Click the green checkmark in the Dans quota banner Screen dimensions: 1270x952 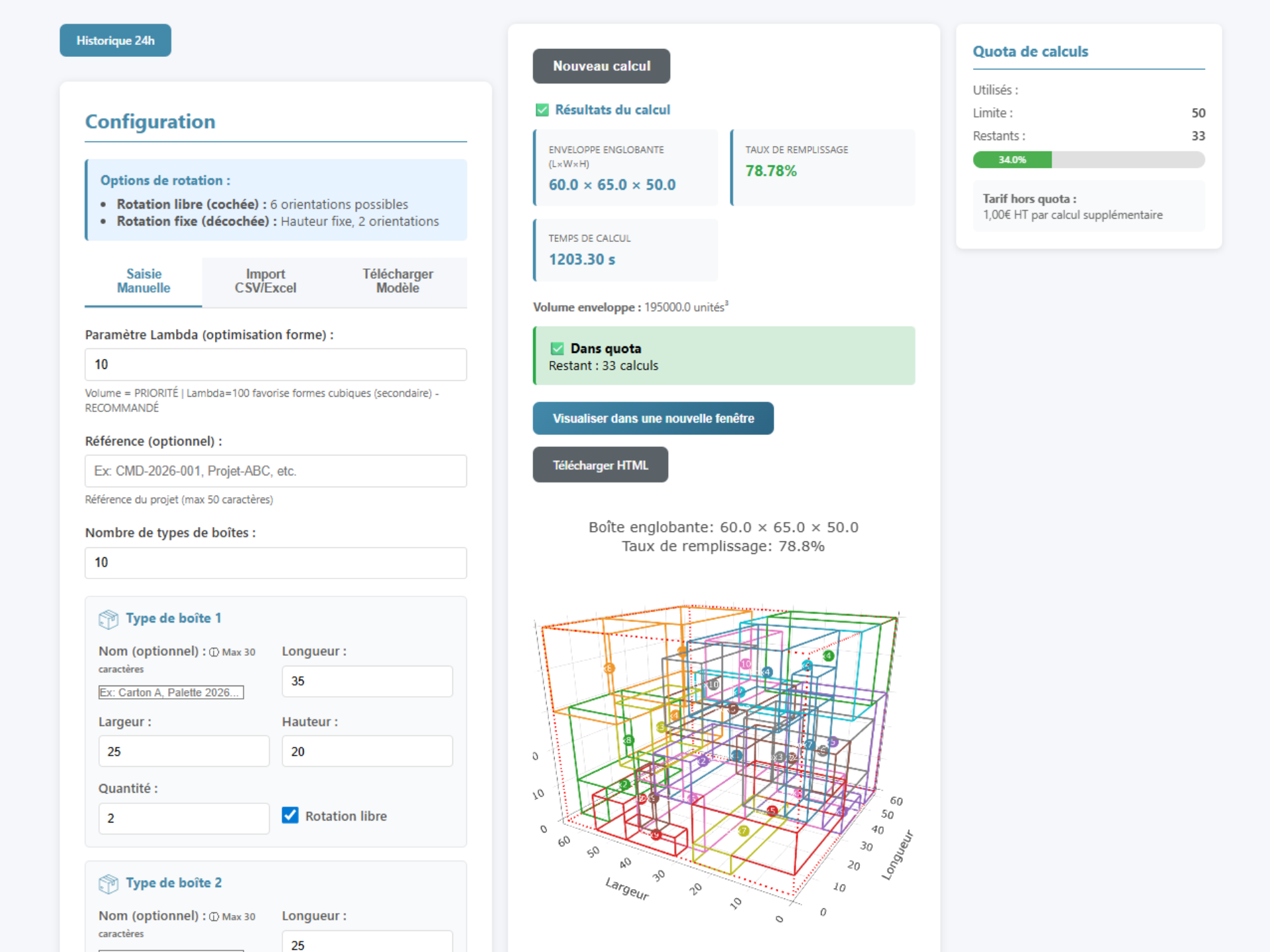(x=557, y=348)
